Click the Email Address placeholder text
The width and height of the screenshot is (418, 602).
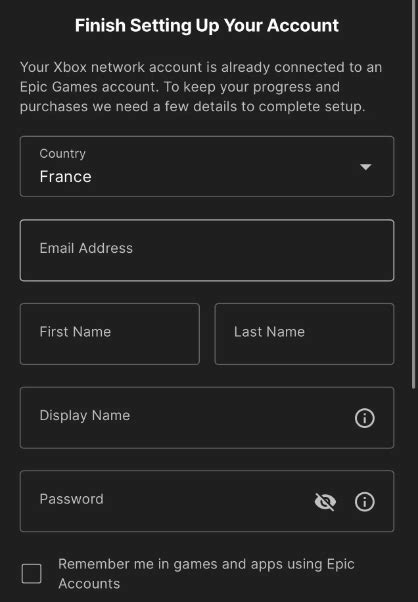[x=86, y=248]
